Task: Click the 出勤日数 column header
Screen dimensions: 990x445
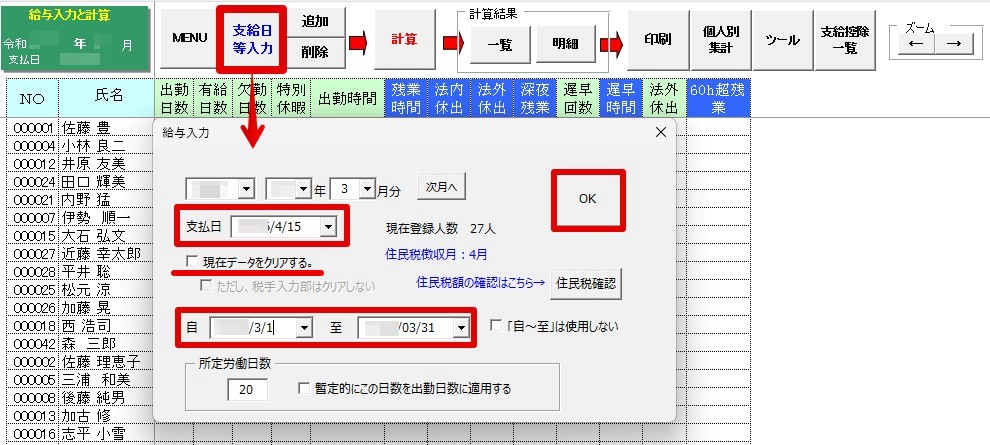Action: pyautogui.click(x=174, y=98)
